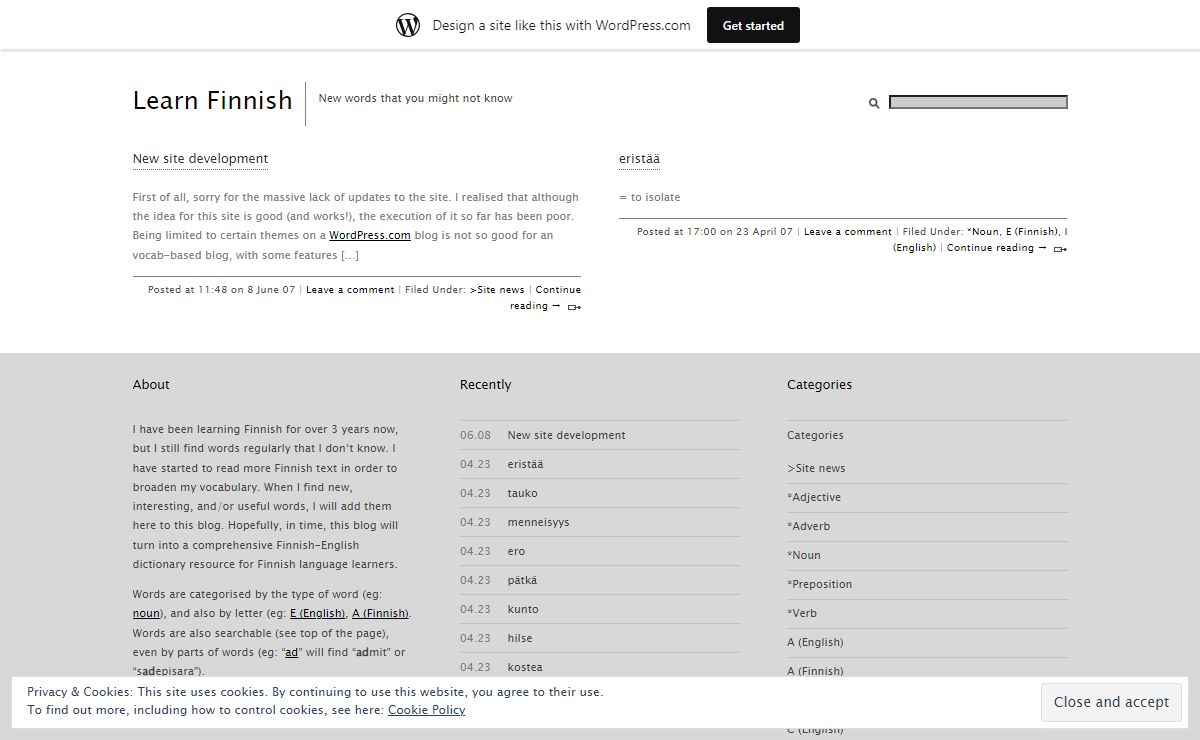The width and height of the screenshot is (1200, 740).
Task: Open tauko in Recently list
Action: pos(522,493)
